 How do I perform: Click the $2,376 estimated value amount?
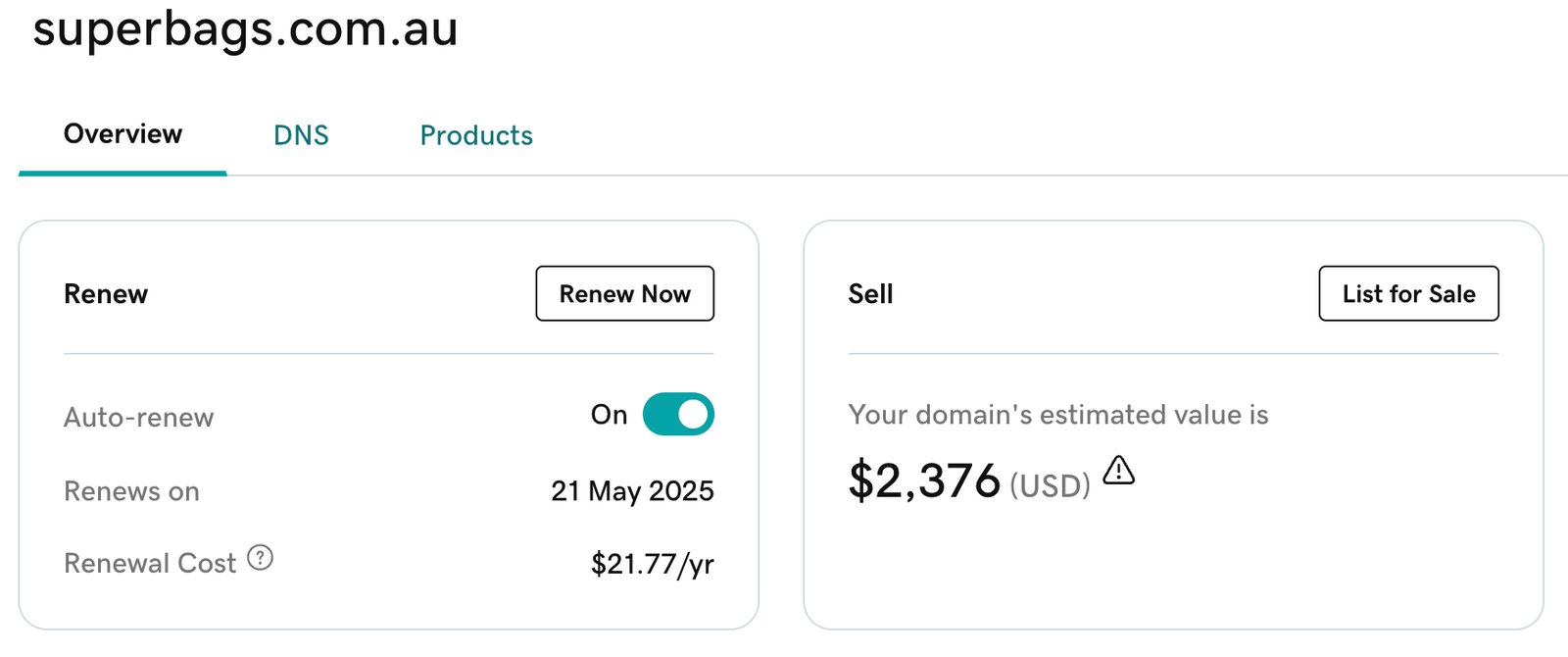[x=924, y=481]
